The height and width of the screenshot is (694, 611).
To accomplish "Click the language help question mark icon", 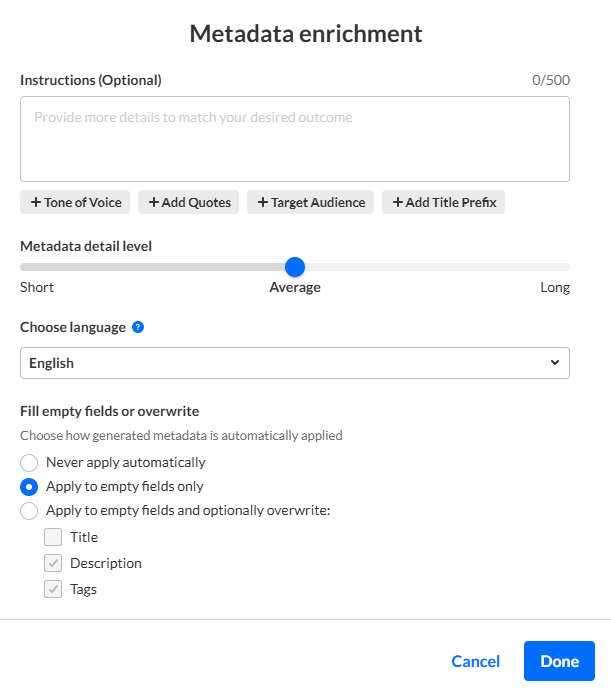I will (138, 327).
